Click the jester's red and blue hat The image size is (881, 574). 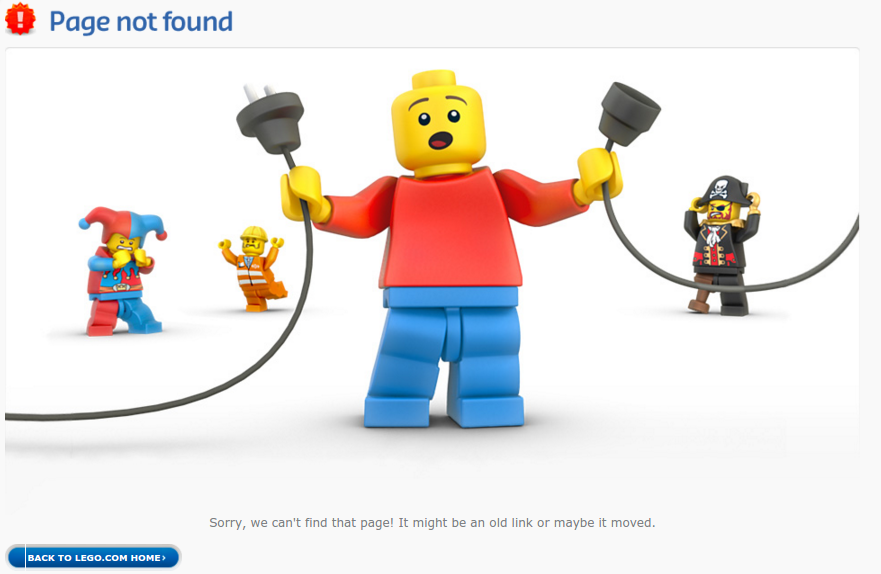(x=122, y=224)
